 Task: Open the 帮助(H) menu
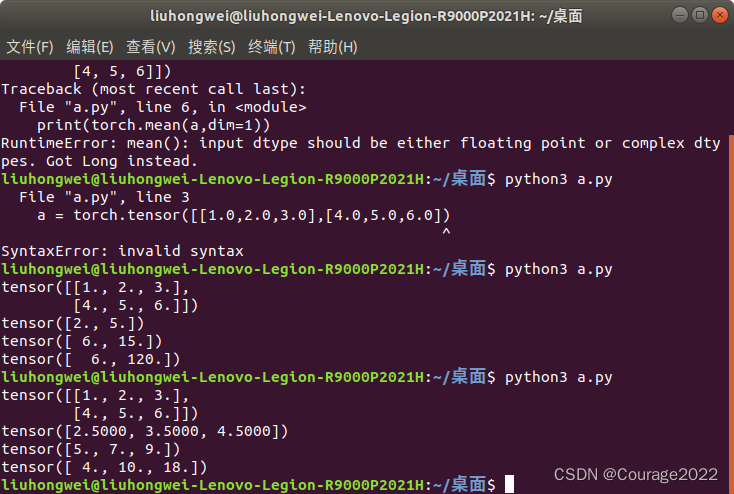[333, 47]
